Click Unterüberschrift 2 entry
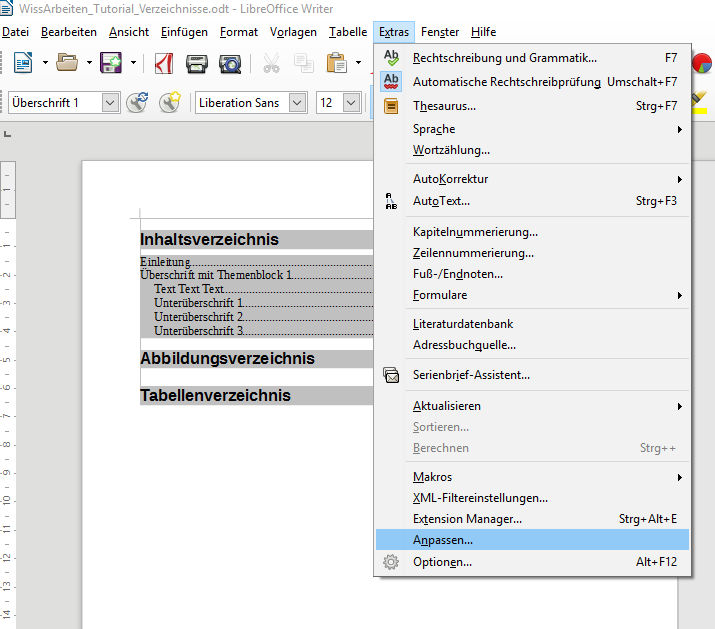The image size is (715, 629). 198,317
